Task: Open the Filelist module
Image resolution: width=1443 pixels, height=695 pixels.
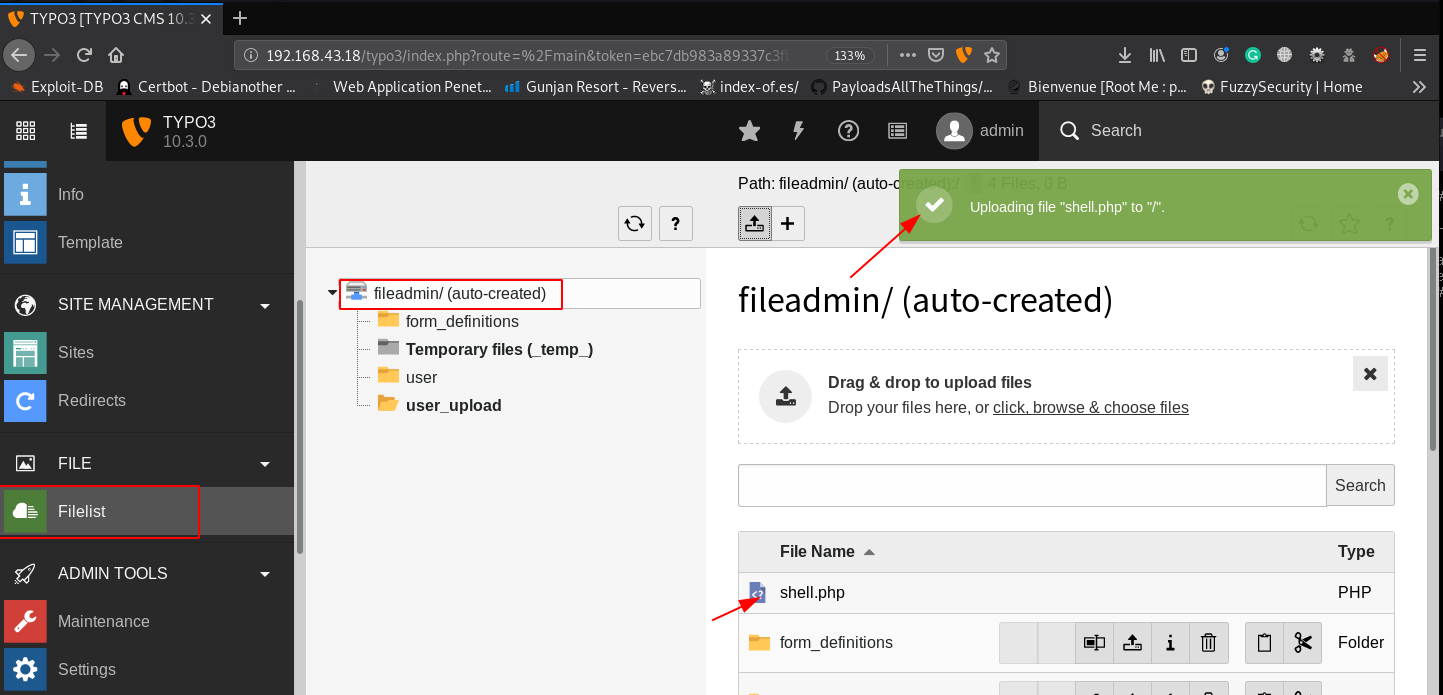Action: (x=147, y=512)
